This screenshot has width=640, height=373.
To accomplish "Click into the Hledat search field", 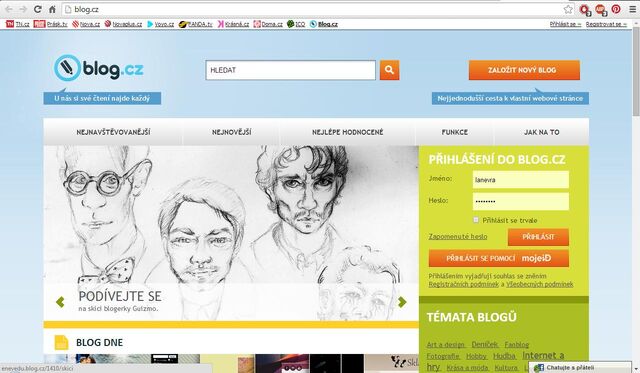I will point(291,70).
